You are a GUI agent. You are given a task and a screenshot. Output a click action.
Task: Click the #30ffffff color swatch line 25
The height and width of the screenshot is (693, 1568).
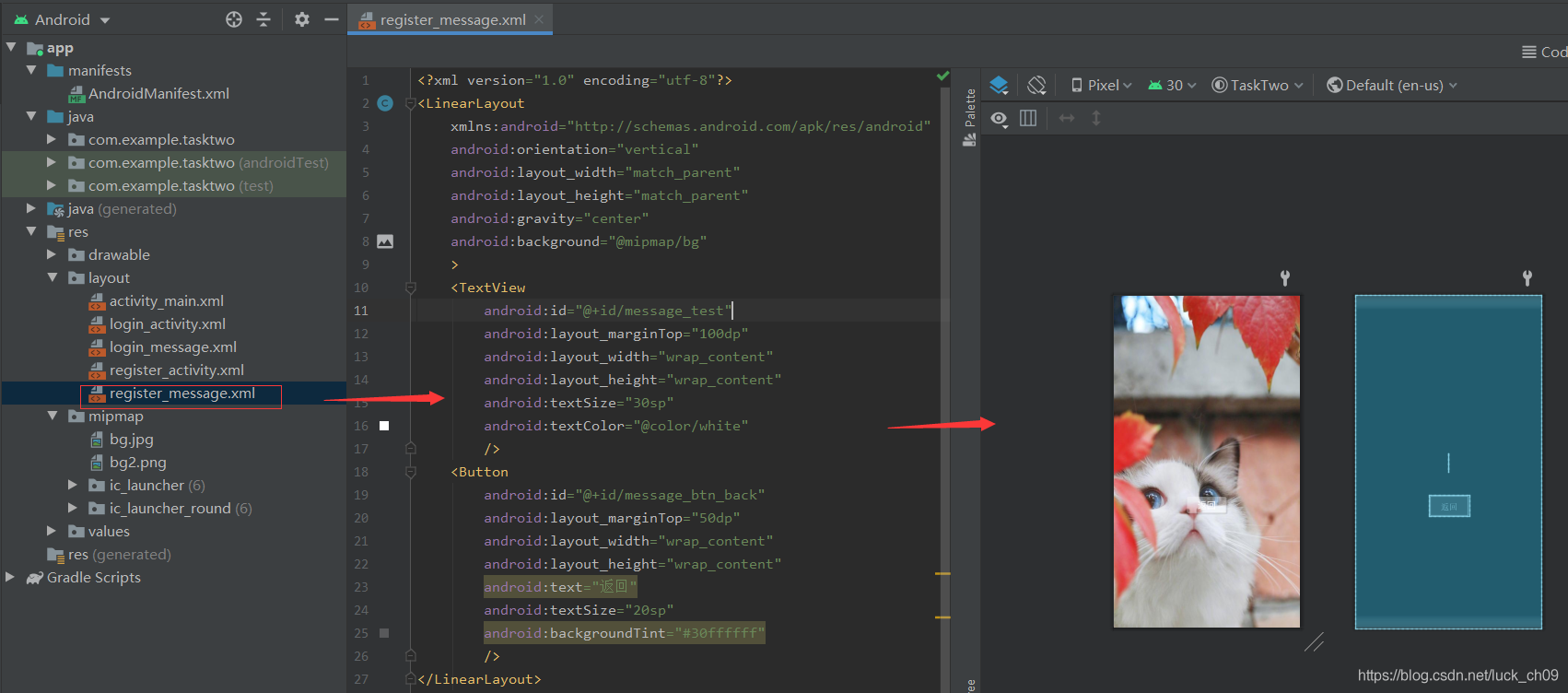(x=384, y=633)
